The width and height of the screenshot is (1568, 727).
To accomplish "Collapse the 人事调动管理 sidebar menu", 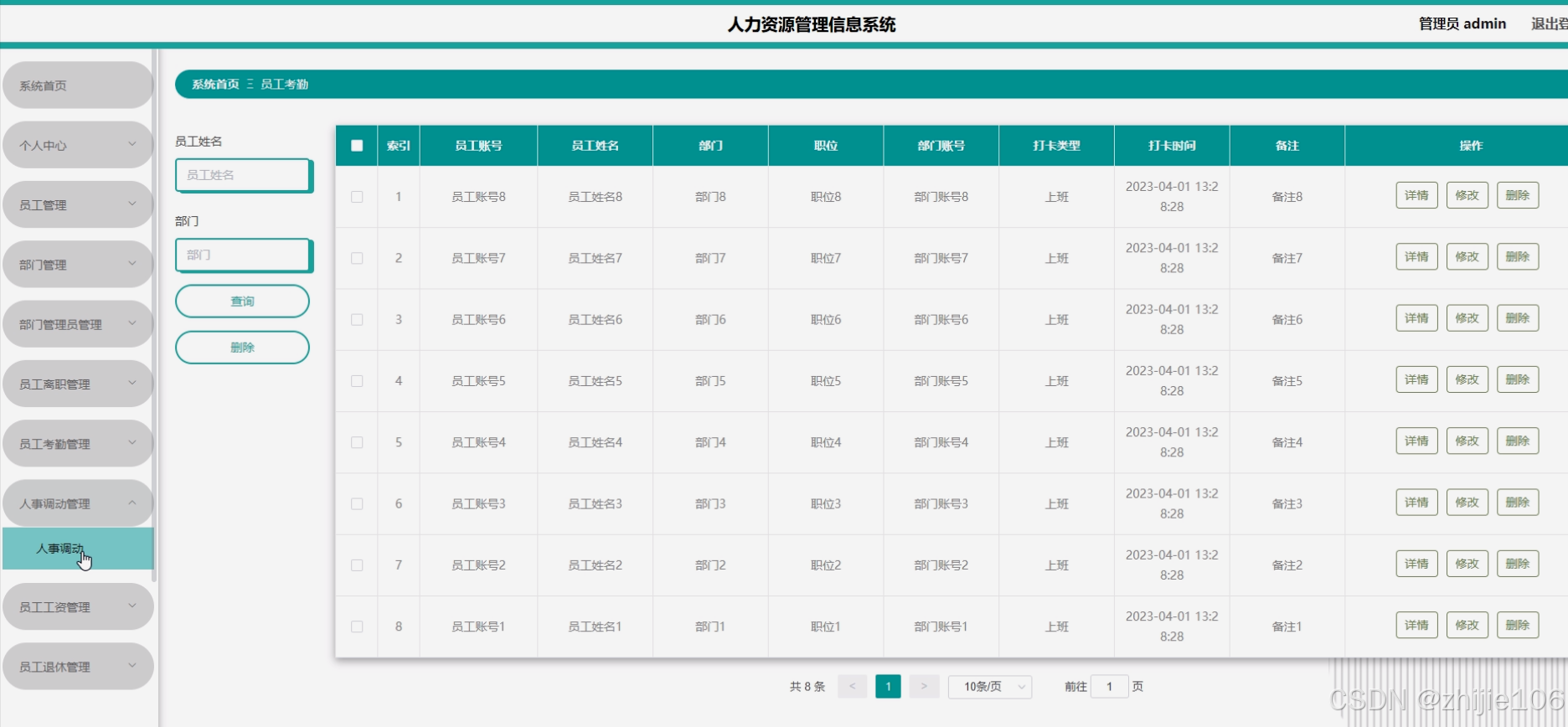I will tap(78, 503).
